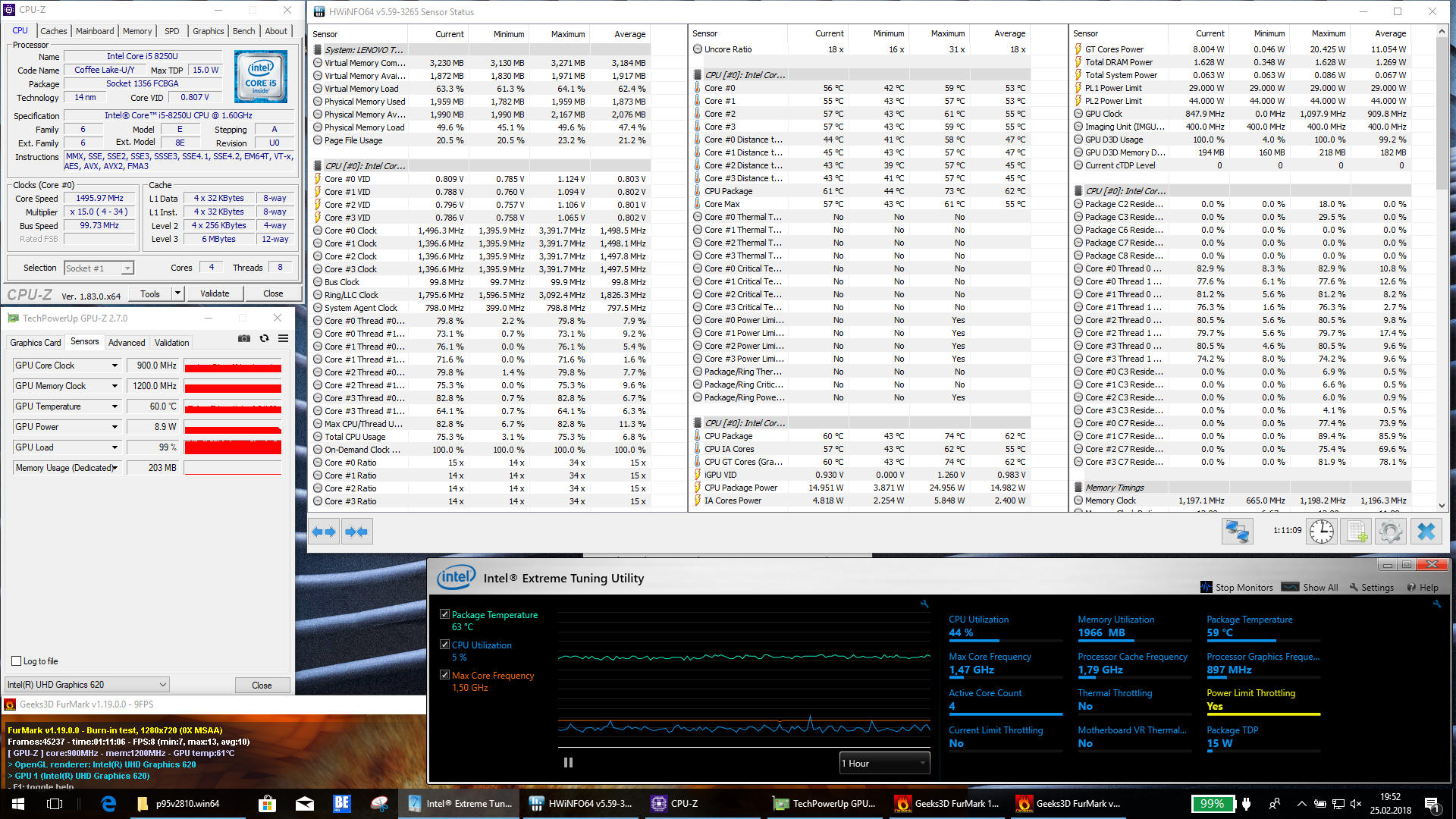Click the HWiNFO clock reset icon
The image size is (1456, 819).
pos(1322,532)
